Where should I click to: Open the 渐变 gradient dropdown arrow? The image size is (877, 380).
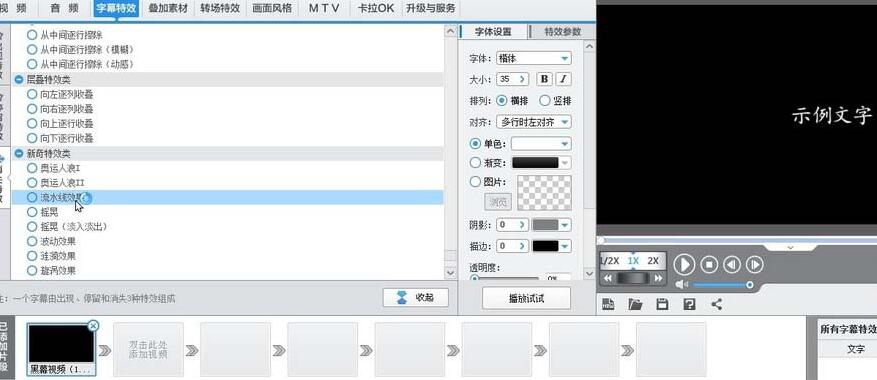click(565, 163)
